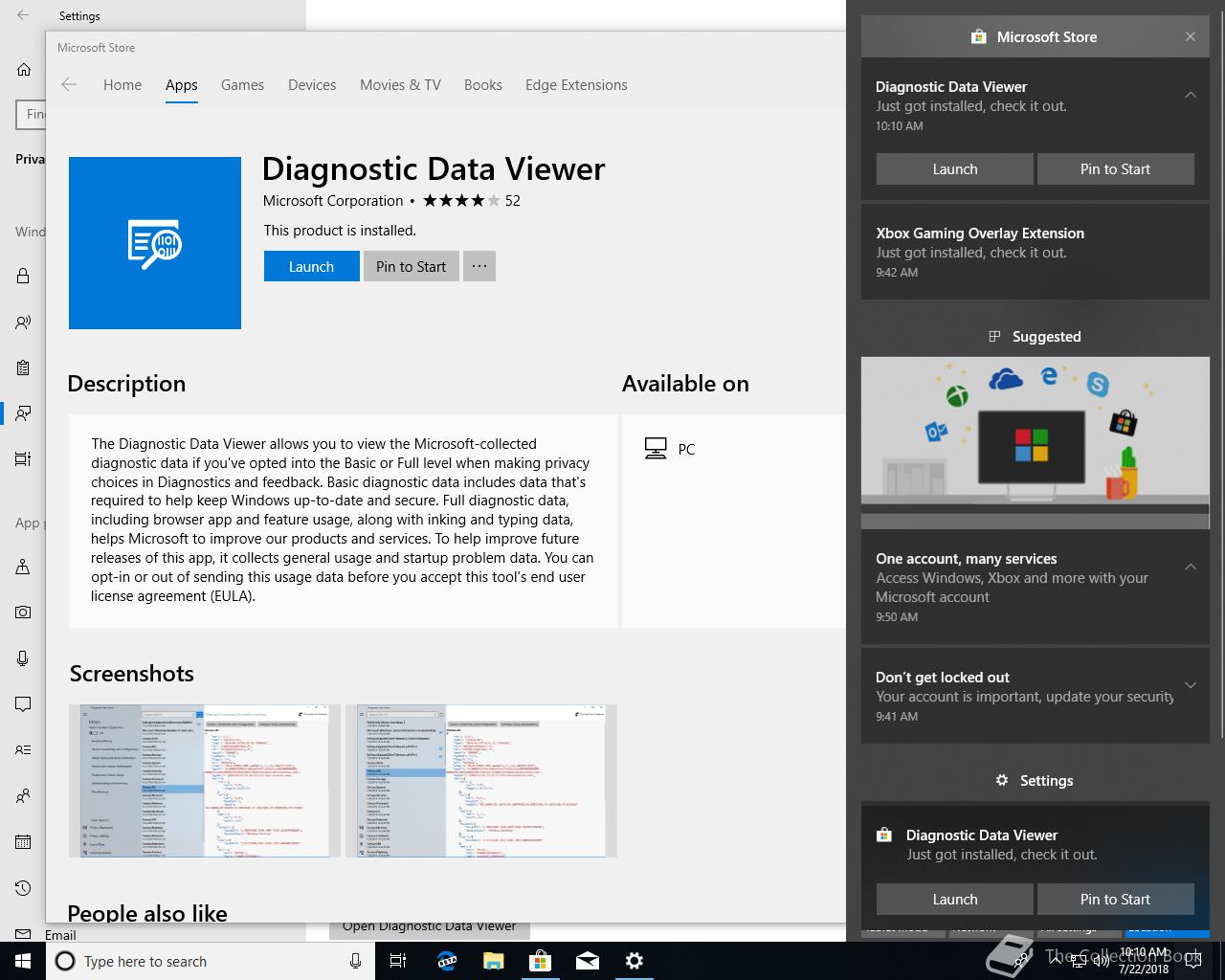This screenshot has width=1225, height=980.
Task: Select the Notifications icon in Settings sidebar
Action: pyautogui.click(x=23, y=704)
